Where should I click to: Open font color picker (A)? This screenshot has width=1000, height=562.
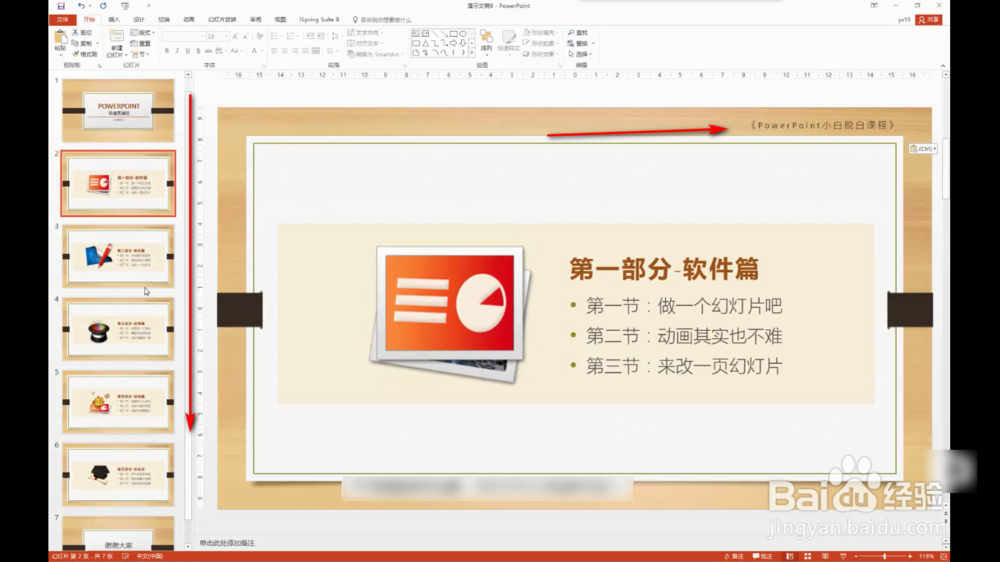coord(254,51)
